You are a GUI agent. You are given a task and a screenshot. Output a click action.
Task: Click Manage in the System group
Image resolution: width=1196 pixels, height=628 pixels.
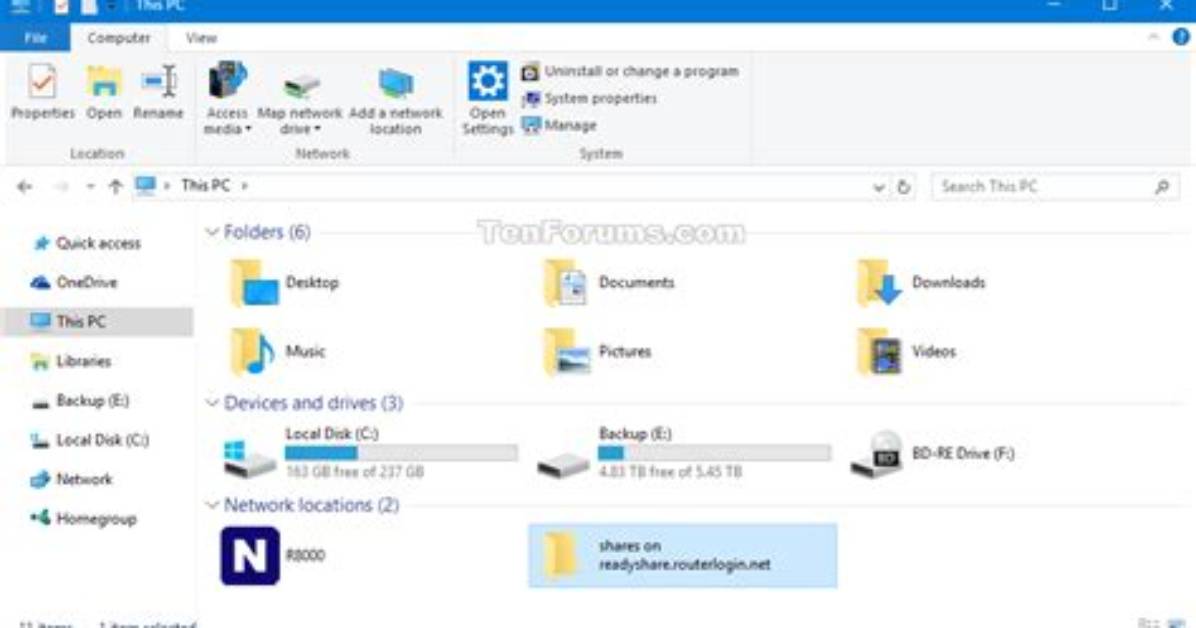559,125
